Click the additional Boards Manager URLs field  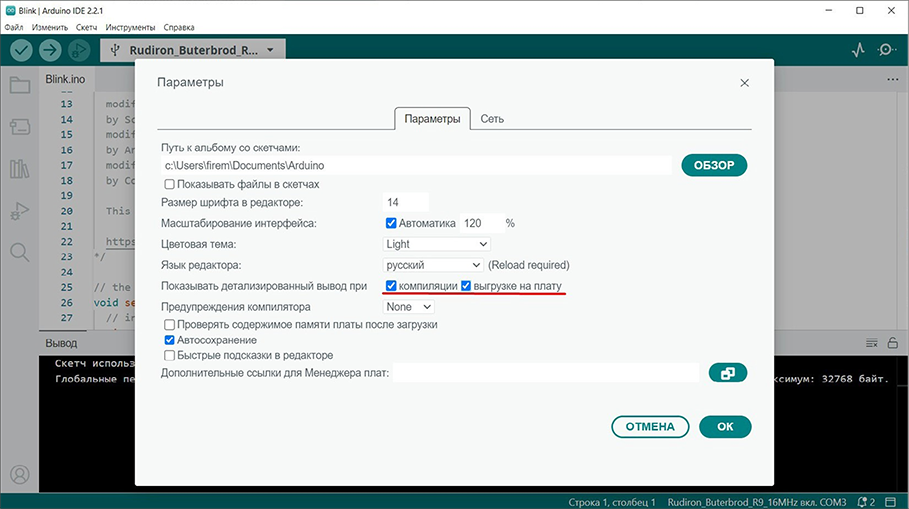point(546,373)
